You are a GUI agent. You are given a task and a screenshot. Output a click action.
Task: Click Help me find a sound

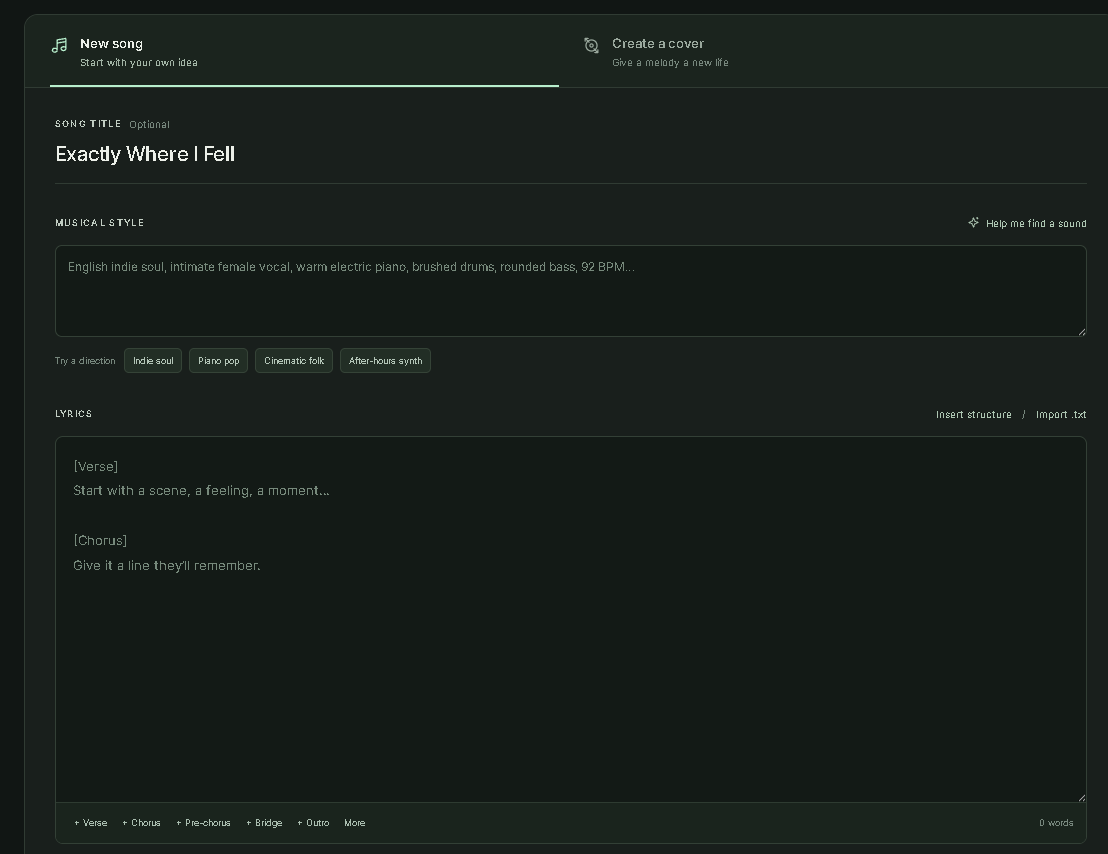pos(1027,223)
